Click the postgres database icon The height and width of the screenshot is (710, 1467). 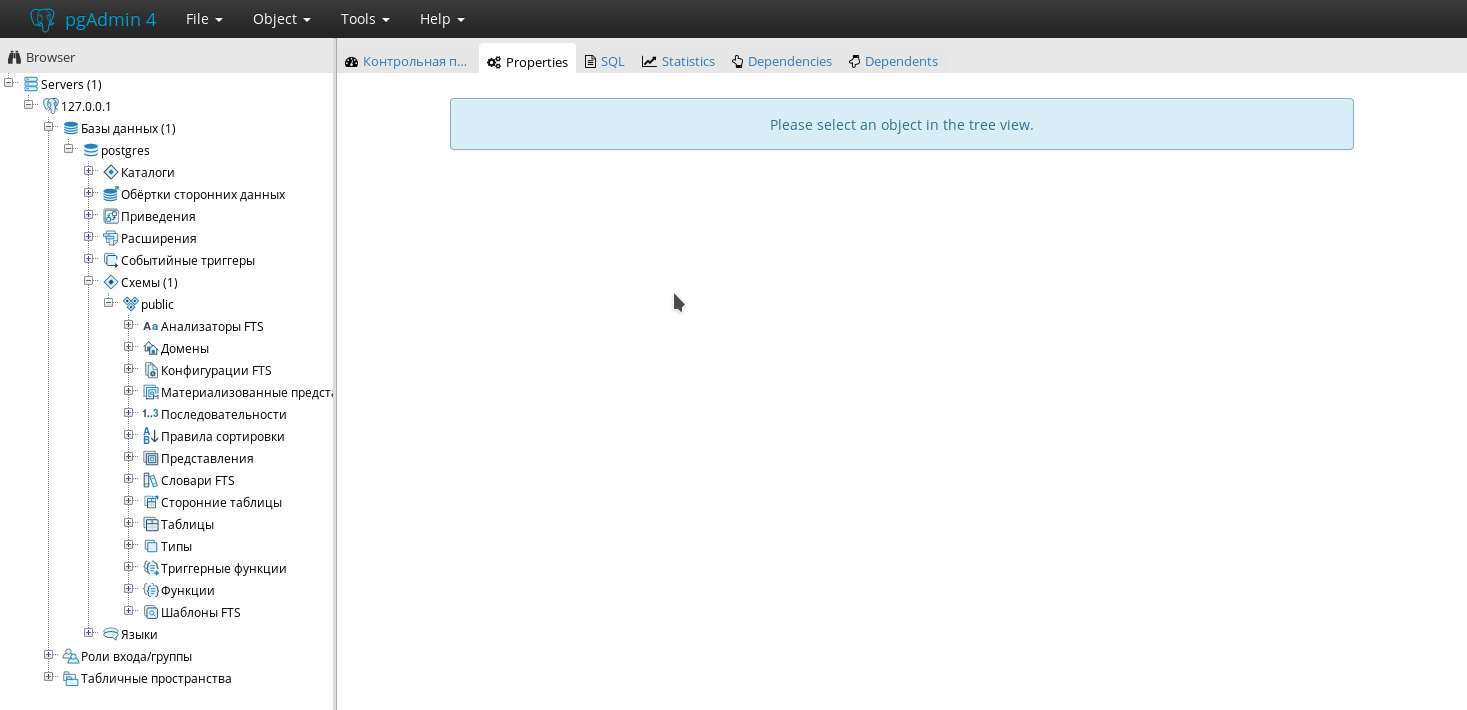[91, 151]
